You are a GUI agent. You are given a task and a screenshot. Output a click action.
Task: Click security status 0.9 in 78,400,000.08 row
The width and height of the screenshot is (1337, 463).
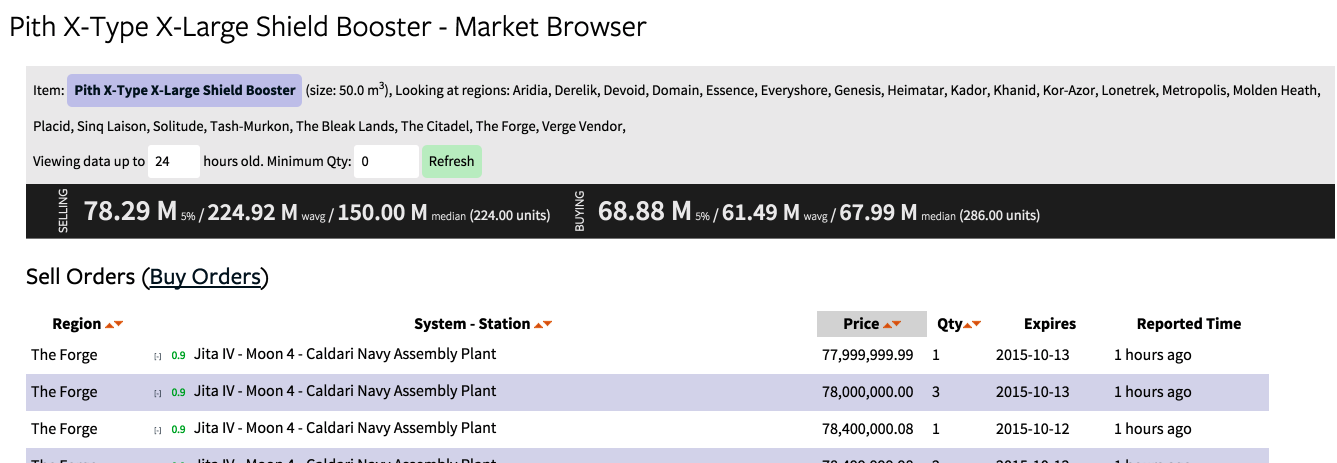(x=179, y=430)
